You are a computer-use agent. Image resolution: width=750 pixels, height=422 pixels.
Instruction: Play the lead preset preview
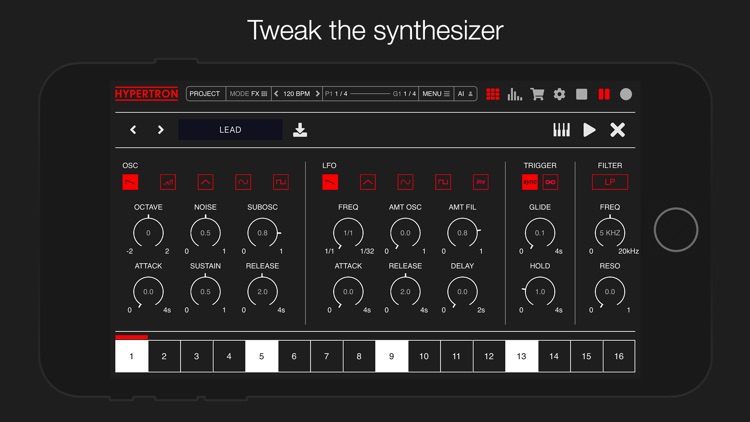point(589,130)
